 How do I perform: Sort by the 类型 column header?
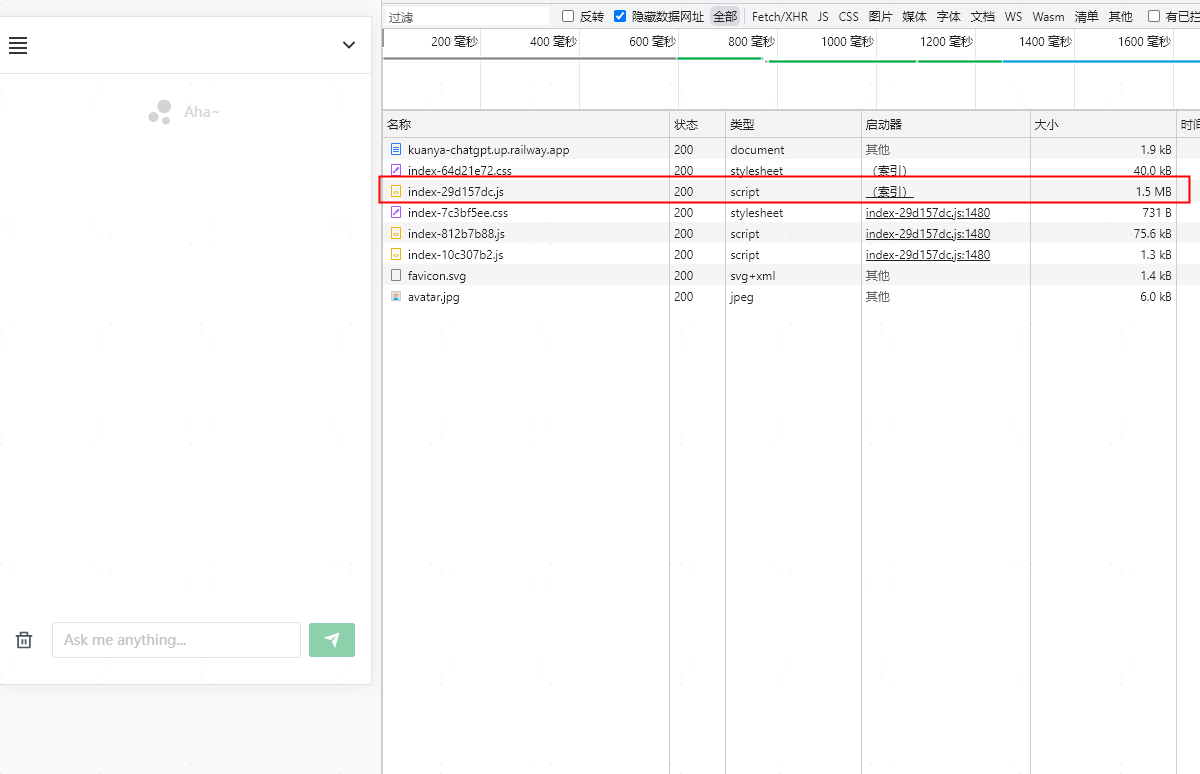793,125
